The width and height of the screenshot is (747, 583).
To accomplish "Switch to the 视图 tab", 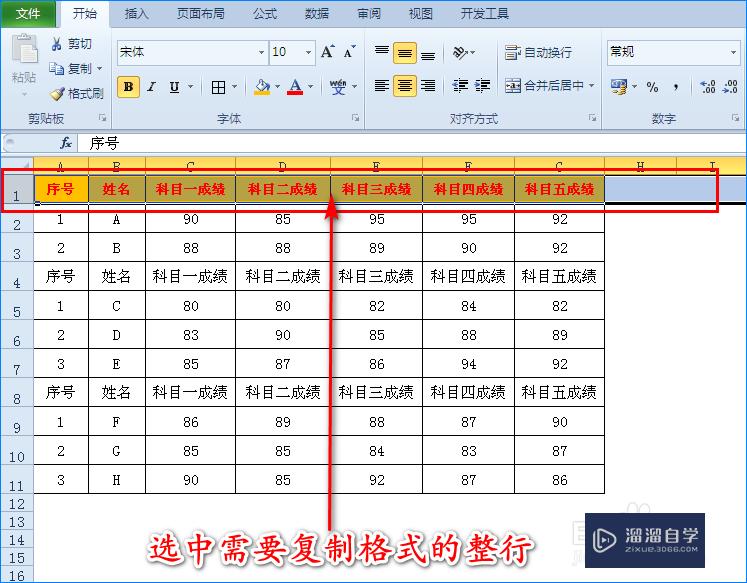I will click(x=421, y=13).
